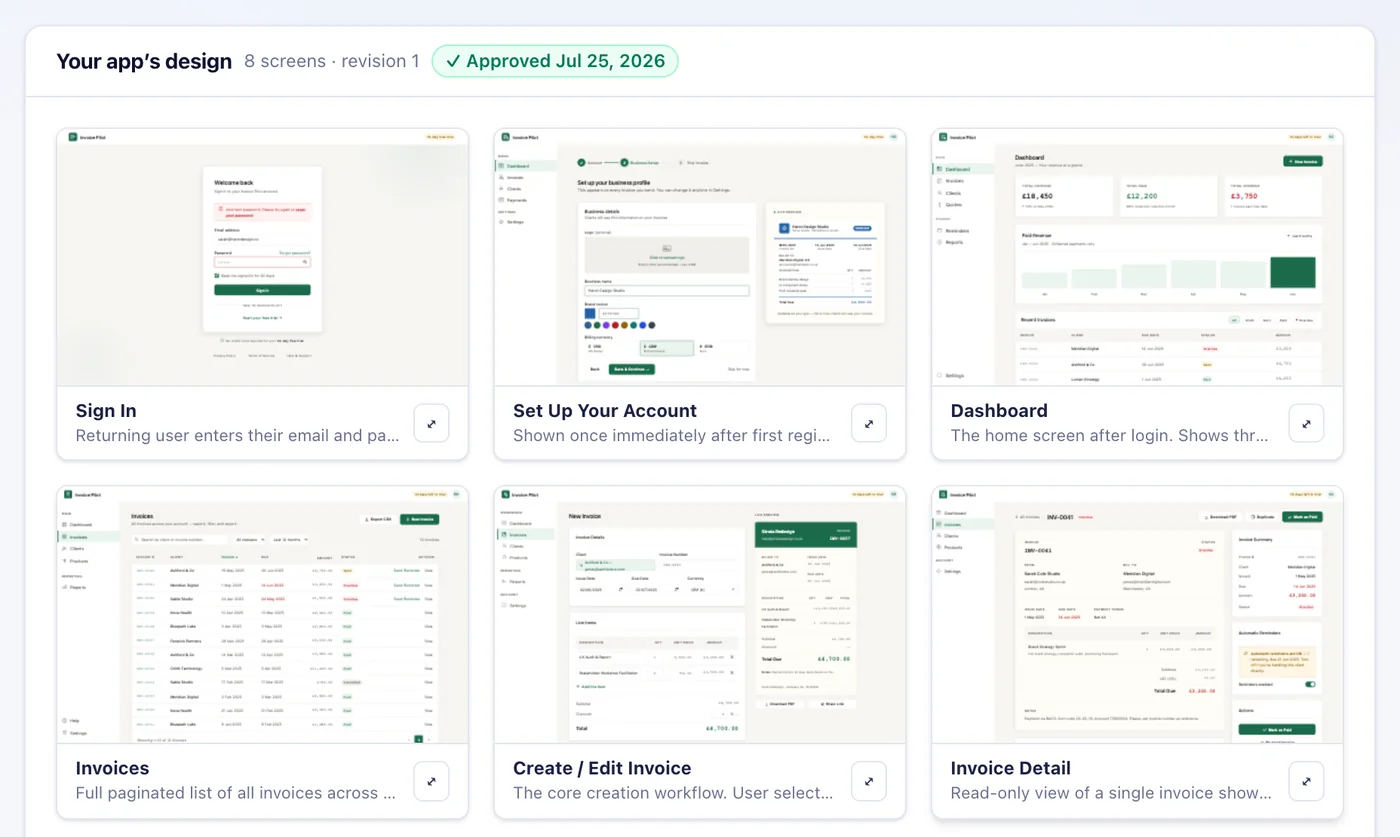Viewport: 1400px width, 837px height.
Task: Expand the Invoice Detail screen preview
Action: click(1306, 781)
